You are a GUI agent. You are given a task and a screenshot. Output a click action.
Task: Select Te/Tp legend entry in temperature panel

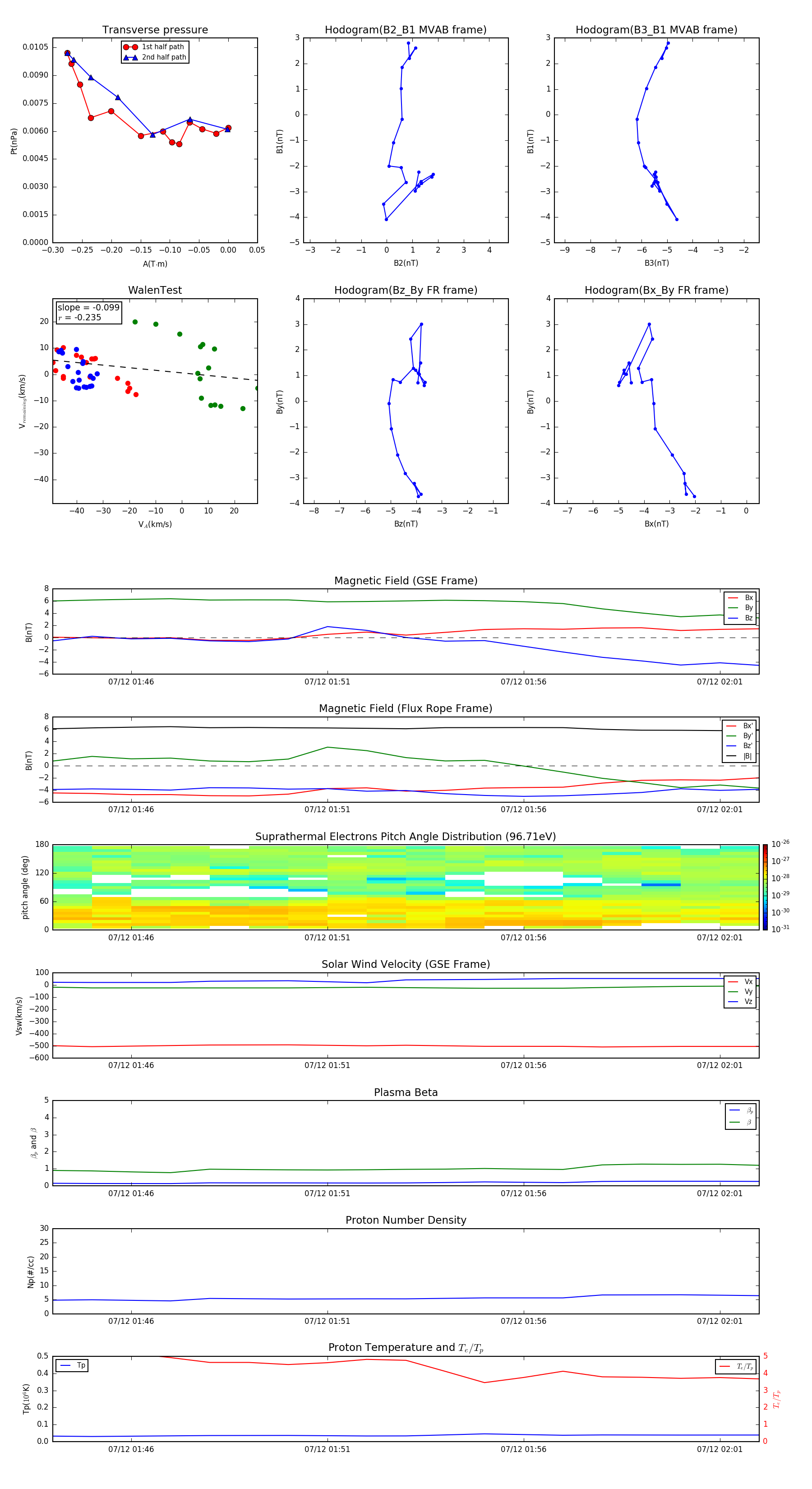(736, 1366)
